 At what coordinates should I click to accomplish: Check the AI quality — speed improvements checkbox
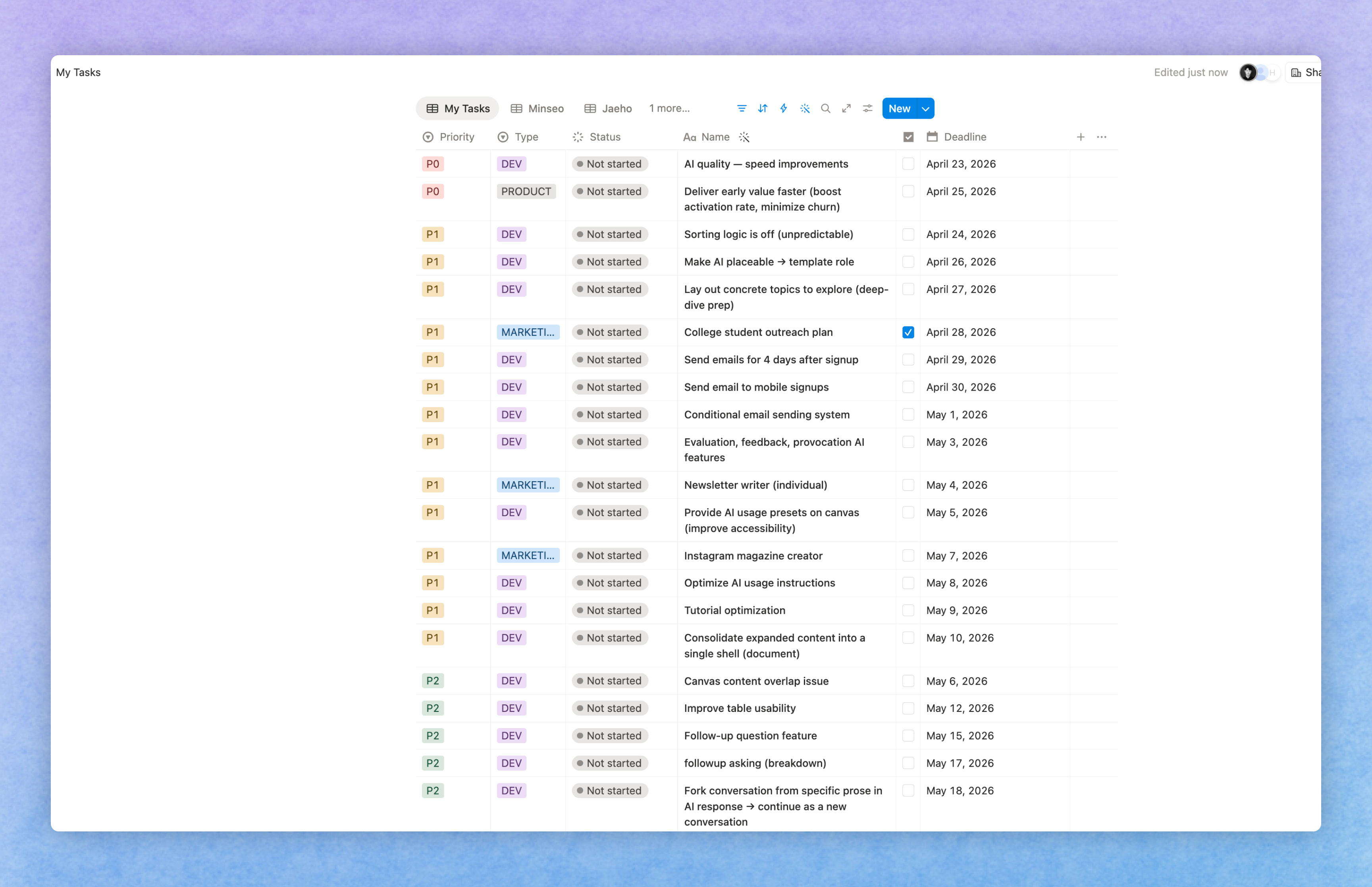[908, 164]
